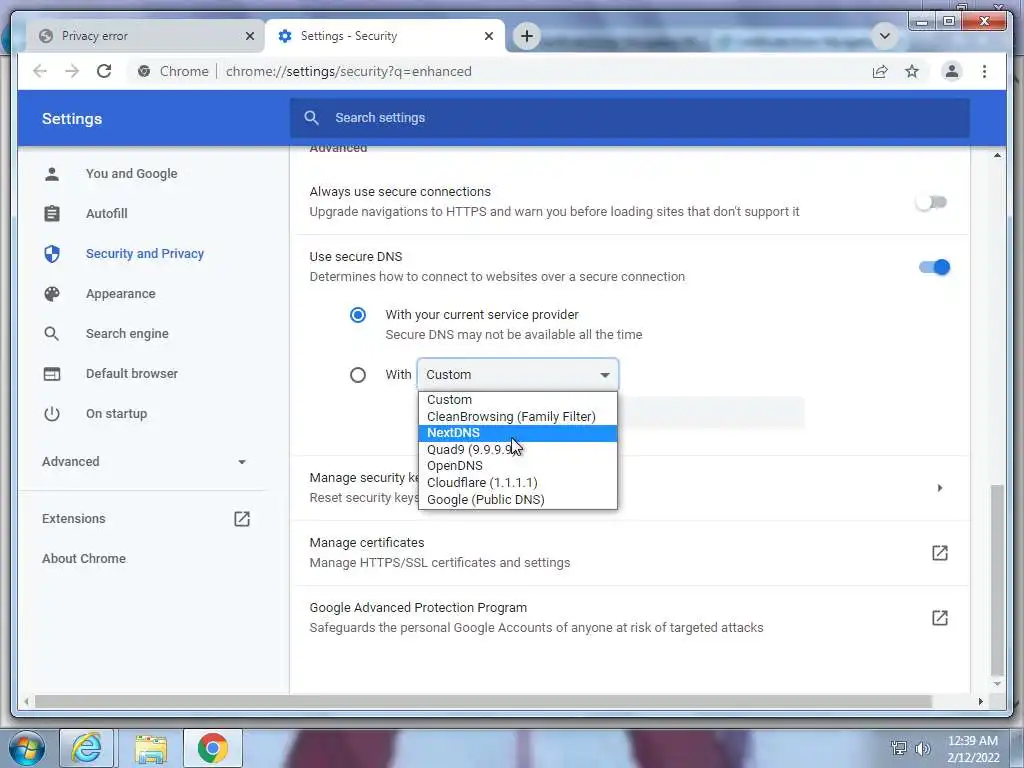Click the horizontal scrollbar at window bottom

483,701
